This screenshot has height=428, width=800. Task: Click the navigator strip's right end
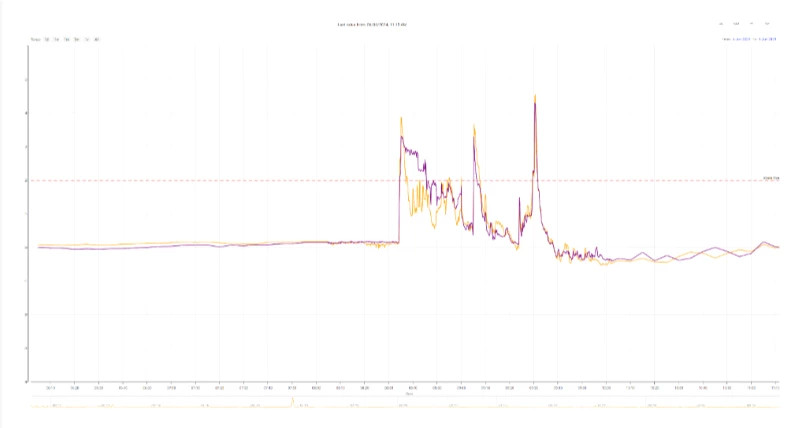pyautogui.click(x=778, y=404)
